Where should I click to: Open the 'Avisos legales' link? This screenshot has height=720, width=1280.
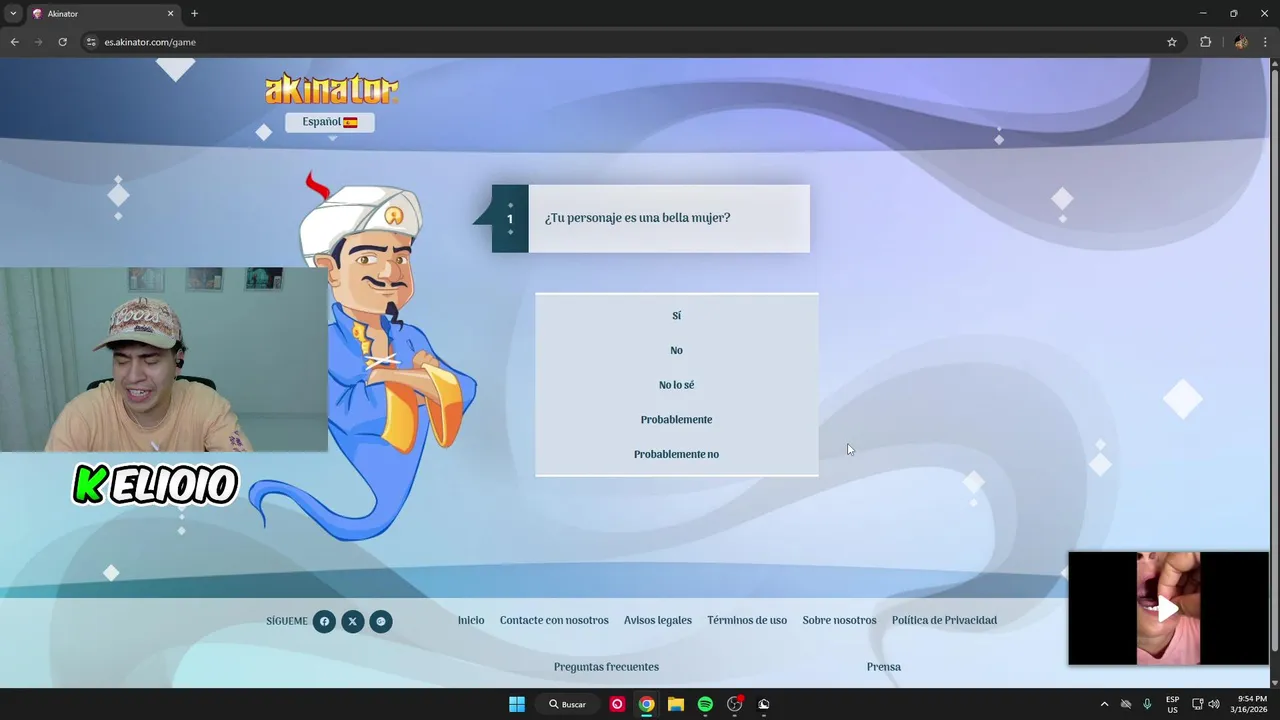[x=658, y=620]
